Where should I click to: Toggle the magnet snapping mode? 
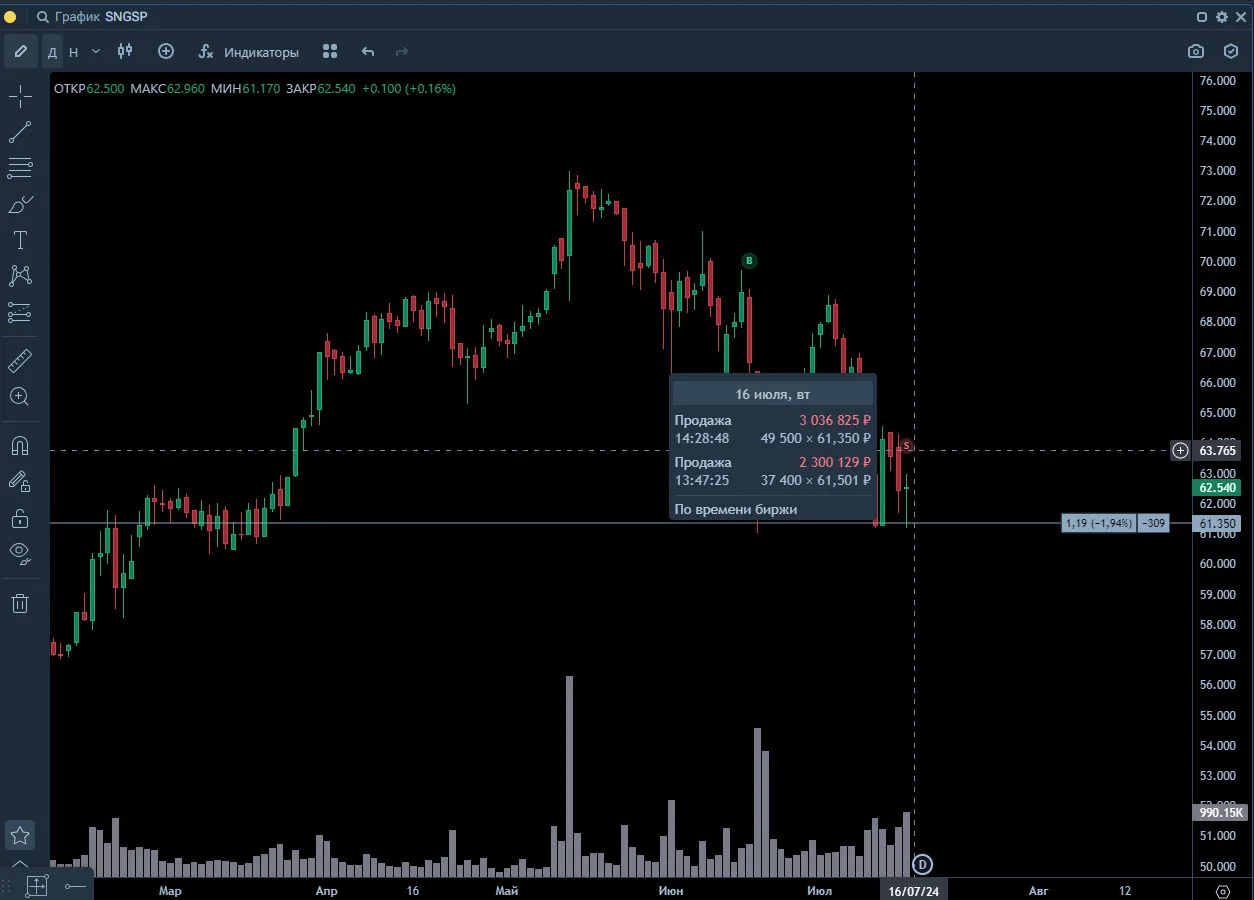(20, 445)
